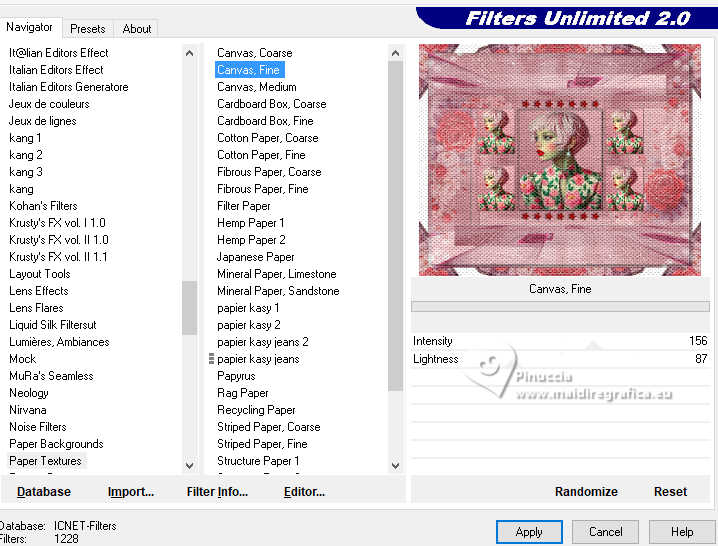This screenshot has width=718, height=546.
Task: Click the Database button
Action: (44, 491)
